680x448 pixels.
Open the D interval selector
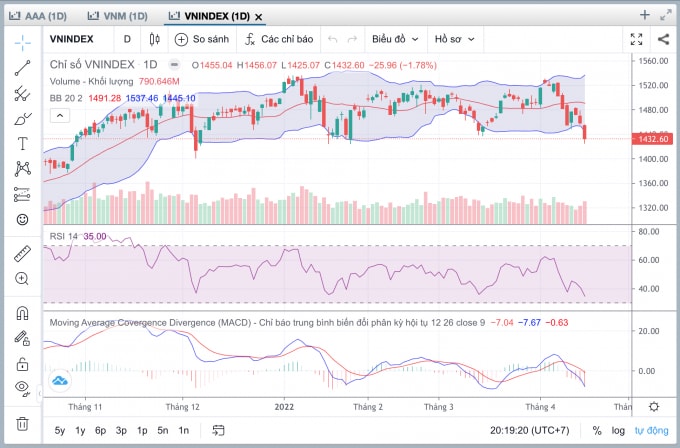coord(127,39)
